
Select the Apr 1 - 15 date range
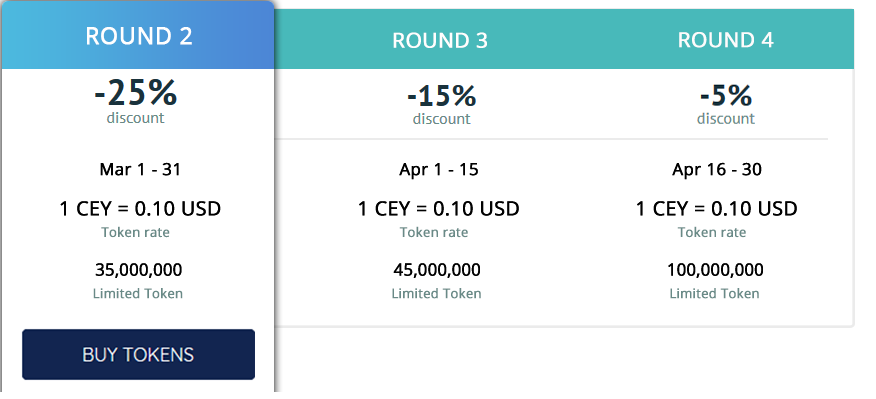pos(439,169)
